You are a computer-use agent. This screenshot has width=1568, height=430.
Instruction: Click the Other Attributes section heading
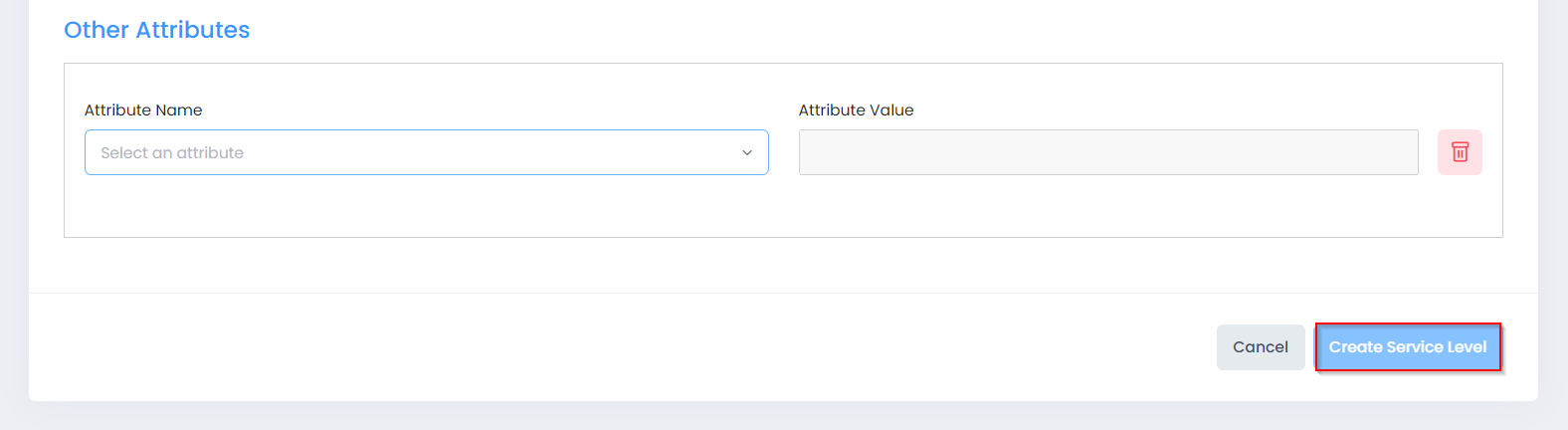point(157,30)
